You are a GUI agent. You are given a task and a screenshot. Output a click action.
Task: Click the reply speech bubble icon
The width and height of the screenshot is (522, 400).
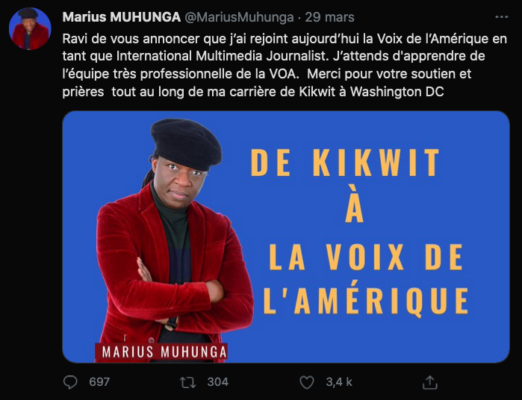70,382
